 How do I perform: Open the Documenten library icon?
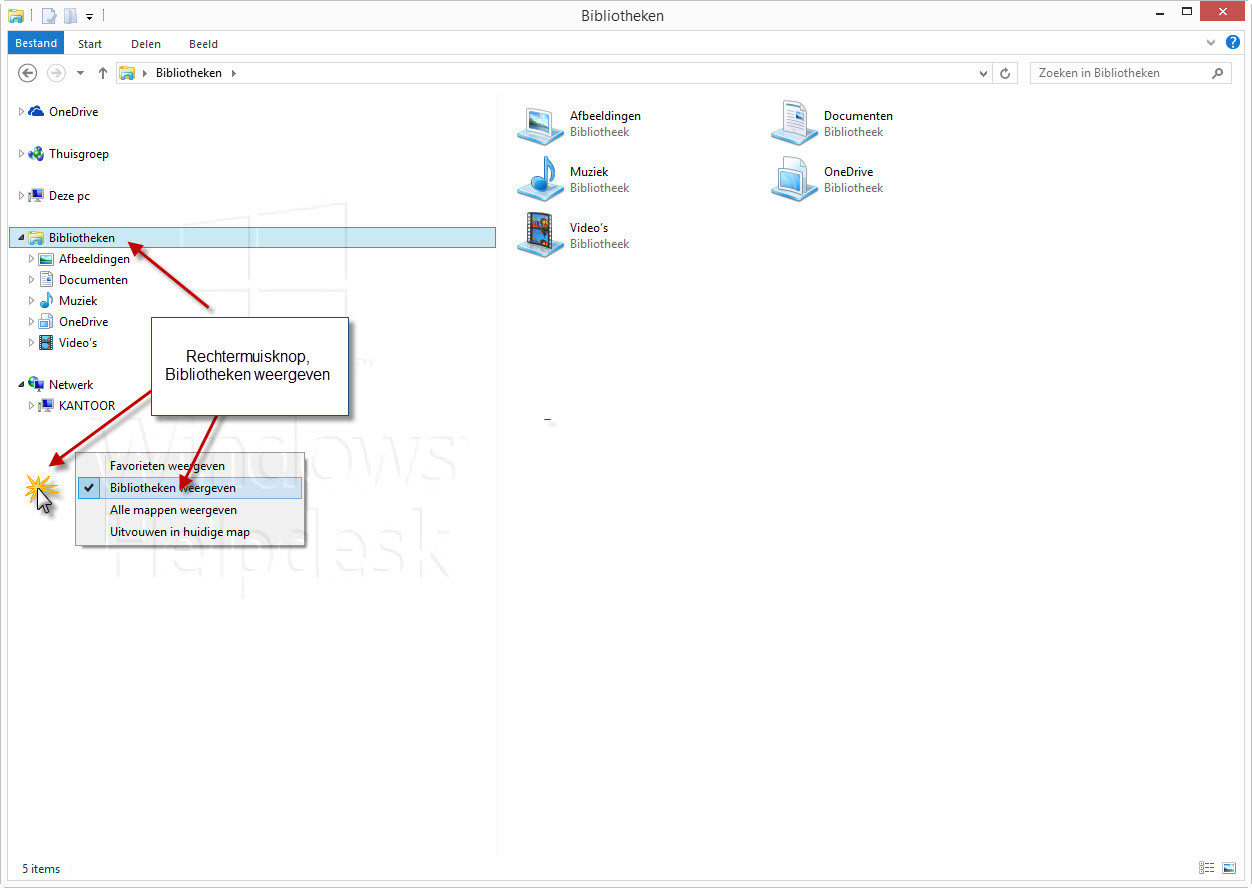point(794,124)
